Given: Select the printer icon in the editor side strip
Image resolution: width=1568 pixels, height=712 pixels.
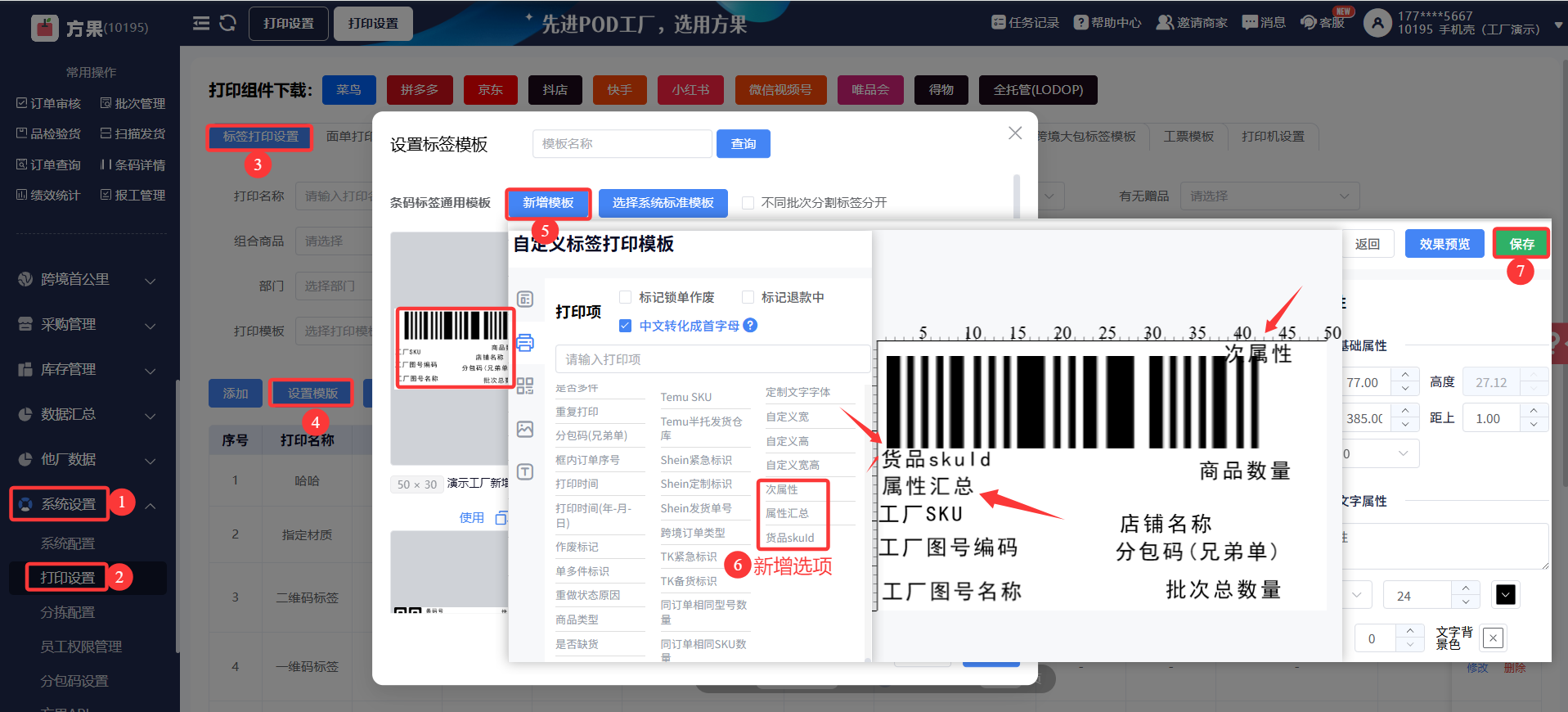Looking at the screenshot, I should (525, 342).
